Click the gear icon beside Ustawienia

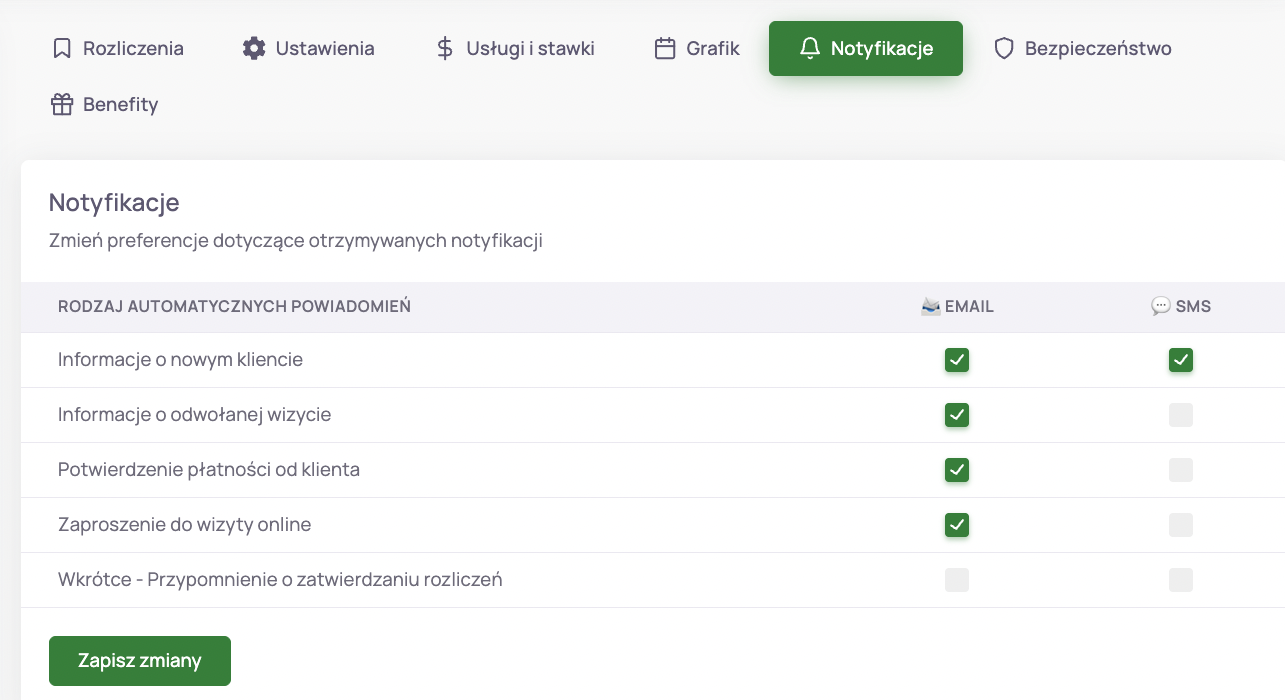click(254, 48)
